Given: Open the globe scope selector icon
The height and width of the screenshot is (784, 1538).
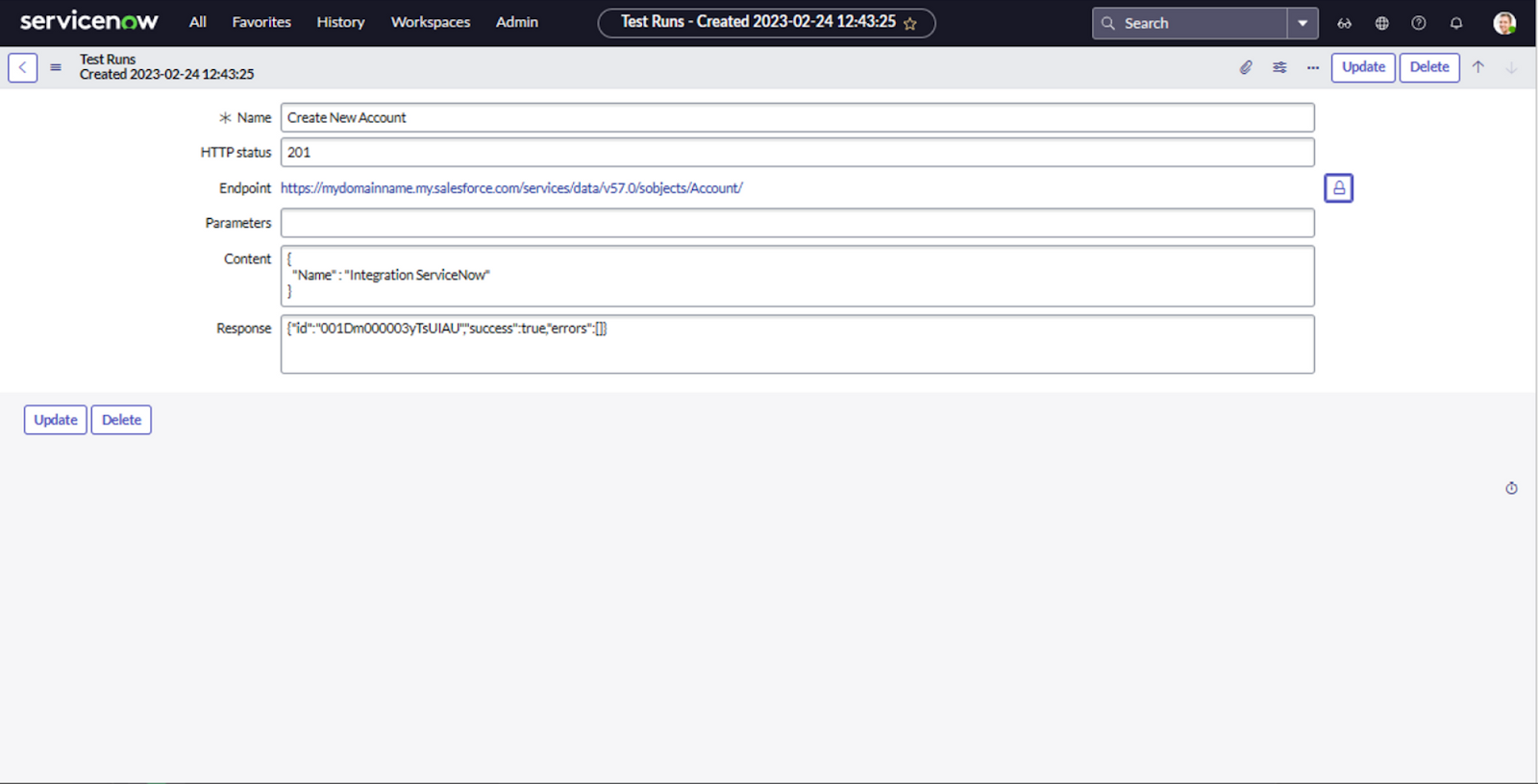Looking at the screenshot, I should click(x=1382, y=23).
